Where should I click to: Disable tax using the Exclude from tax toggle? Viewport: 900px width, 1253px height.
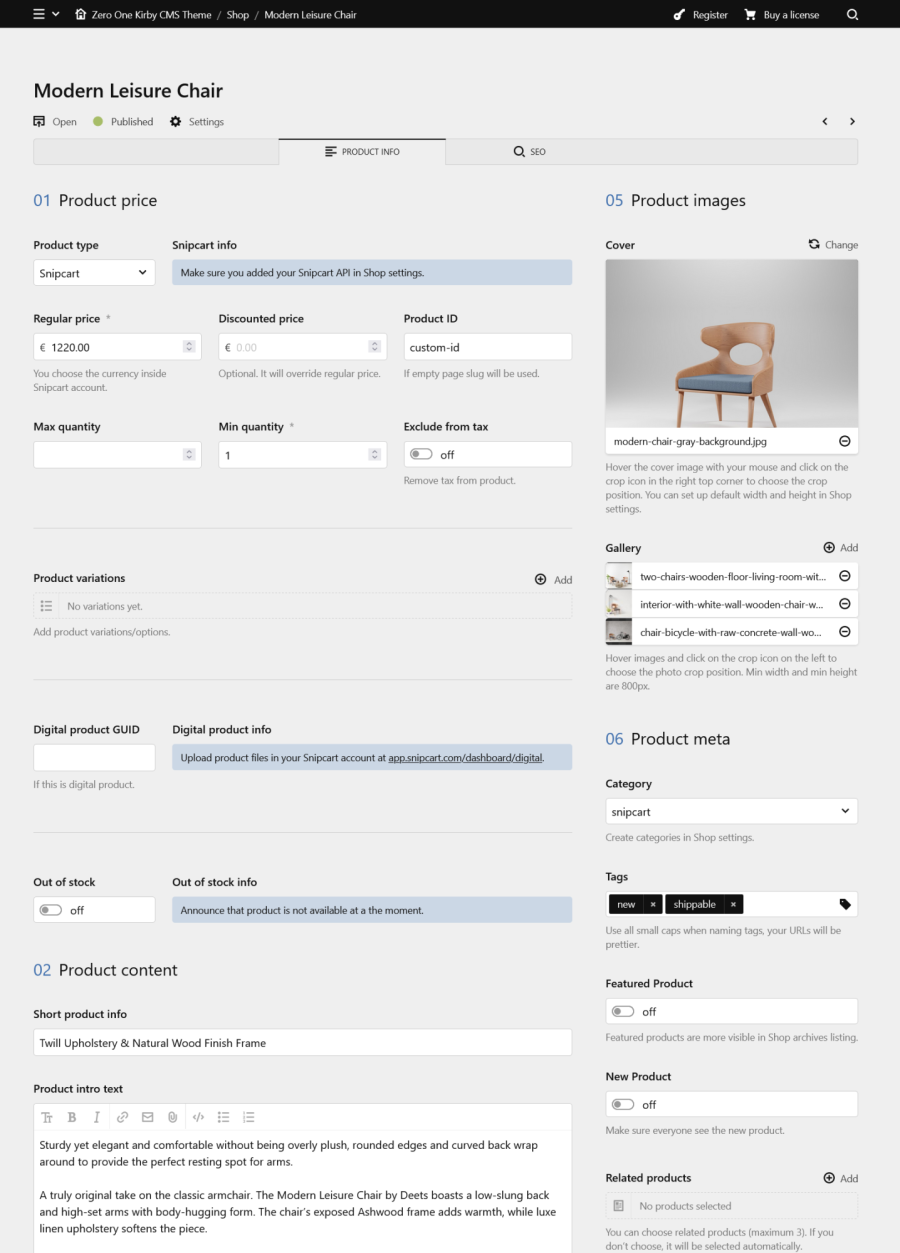(x=424, y=453)
